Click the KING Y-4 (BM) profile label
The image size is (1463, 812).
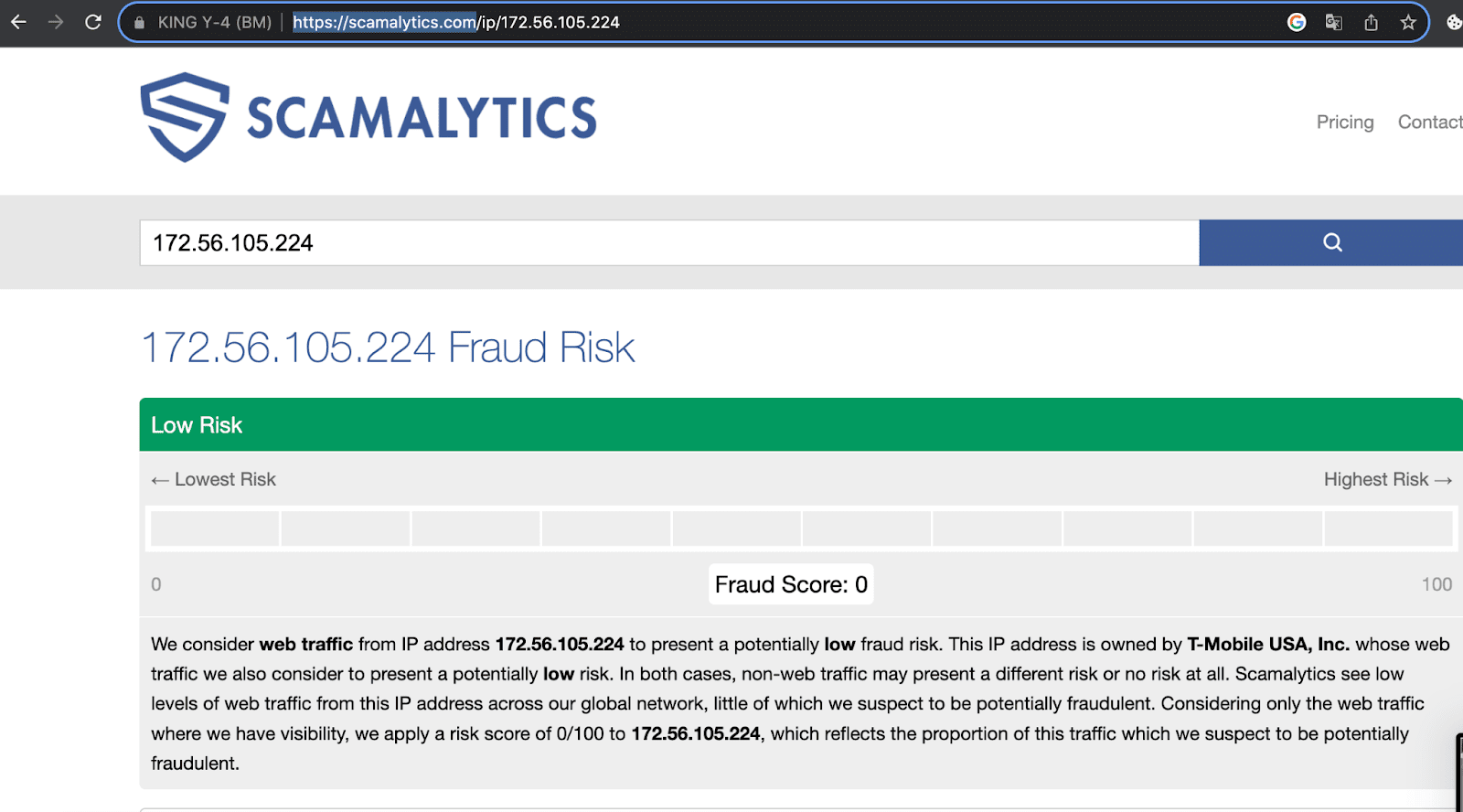215,22
